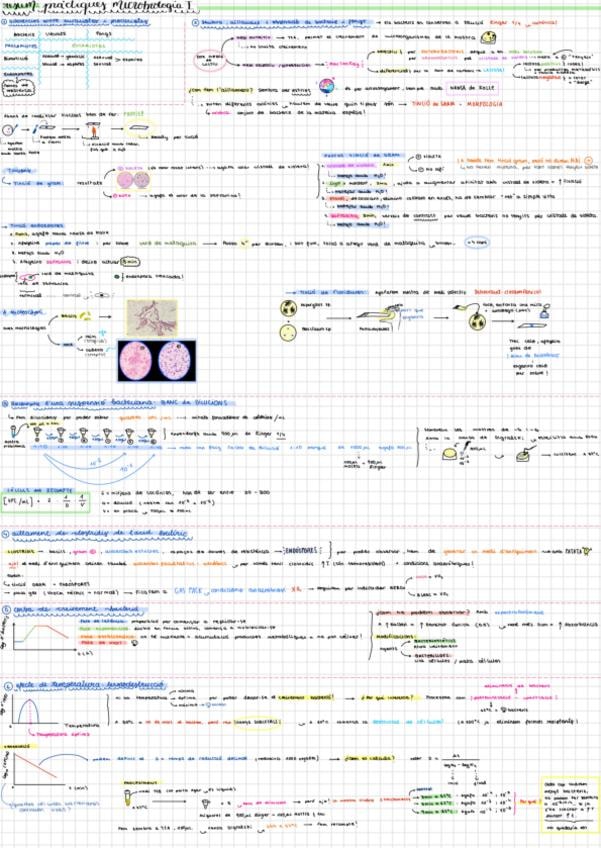The height and width of the screenshot is (848, 601).
Task: Click the yellow petri dish drawing at top
Action: tap(488, 38)
